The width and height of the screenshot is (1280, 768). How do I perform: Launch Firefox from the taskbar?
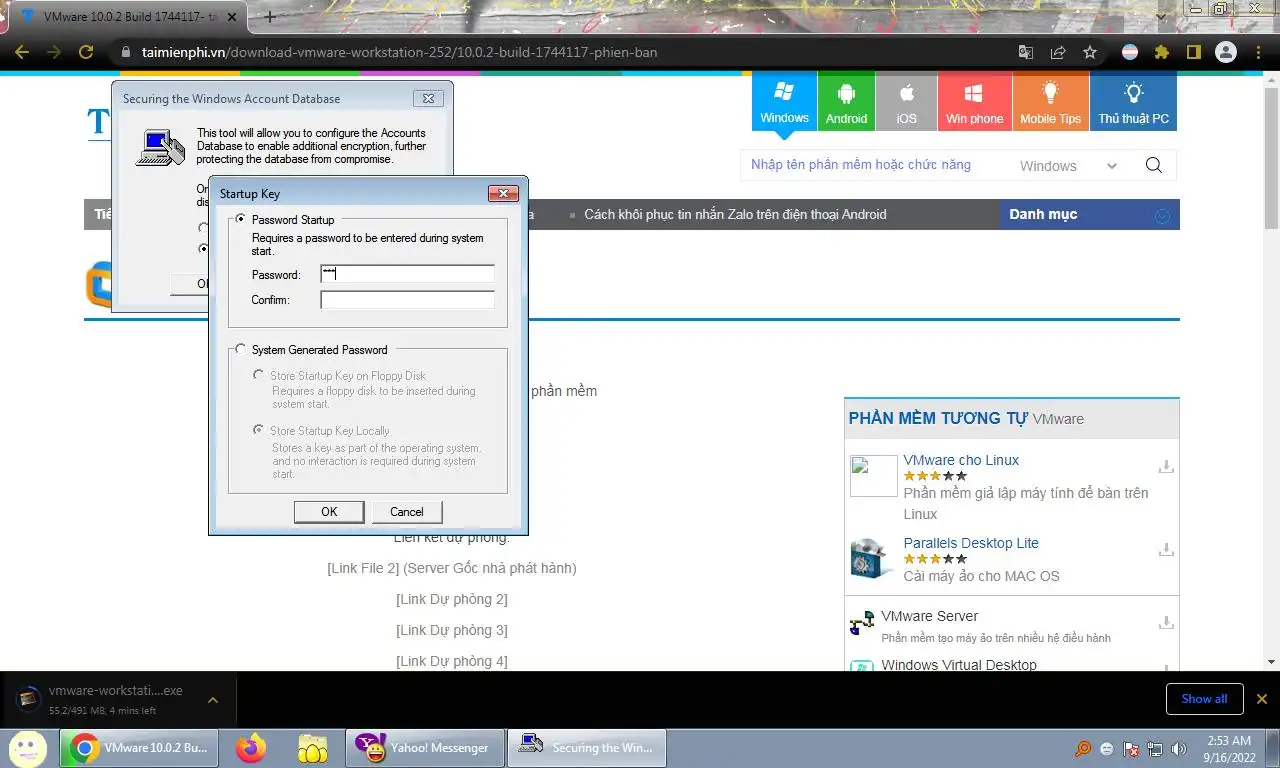(252, 747)
